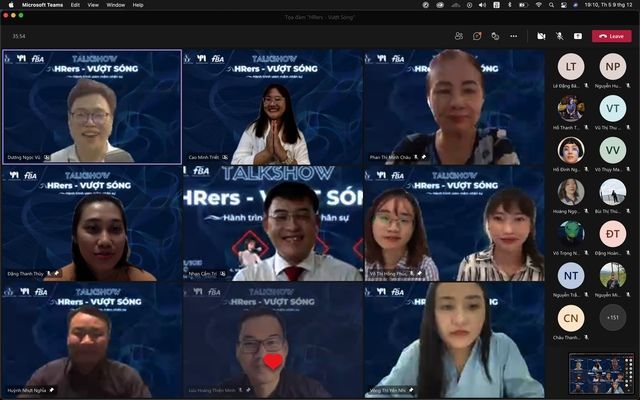
Task: Open the meeting chat icon
Action: 477,36
